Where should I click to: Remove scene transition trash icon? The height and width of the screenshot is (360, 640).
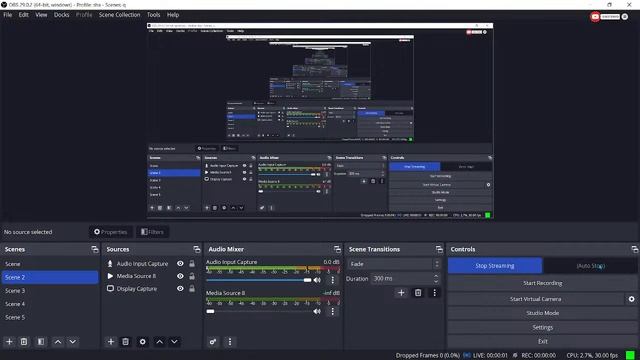click(418, 293)
